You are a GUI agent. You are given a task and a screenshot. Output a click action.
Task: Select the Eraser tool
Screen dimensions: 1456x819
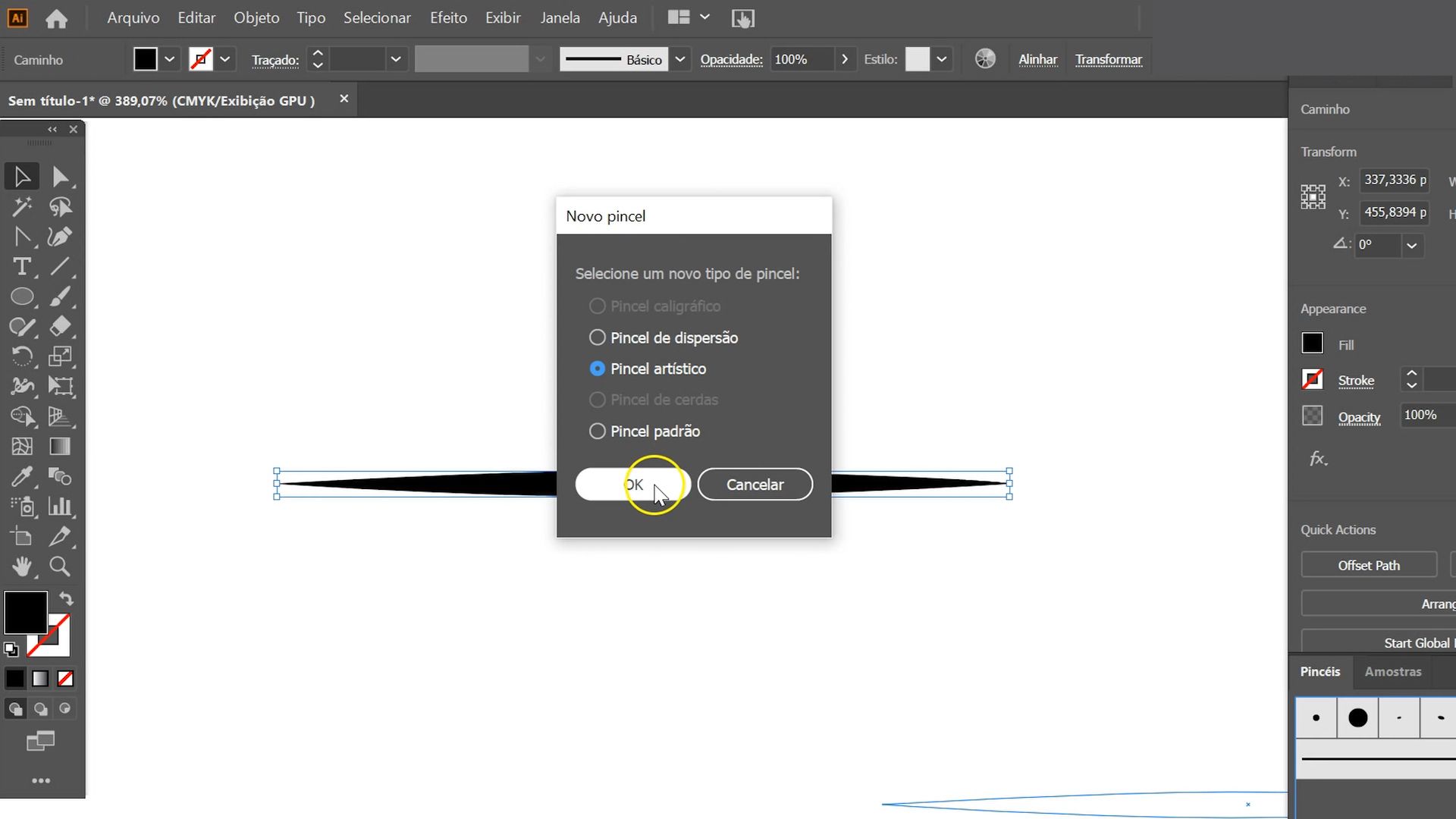pyautogui.click(x=61, y=327)
